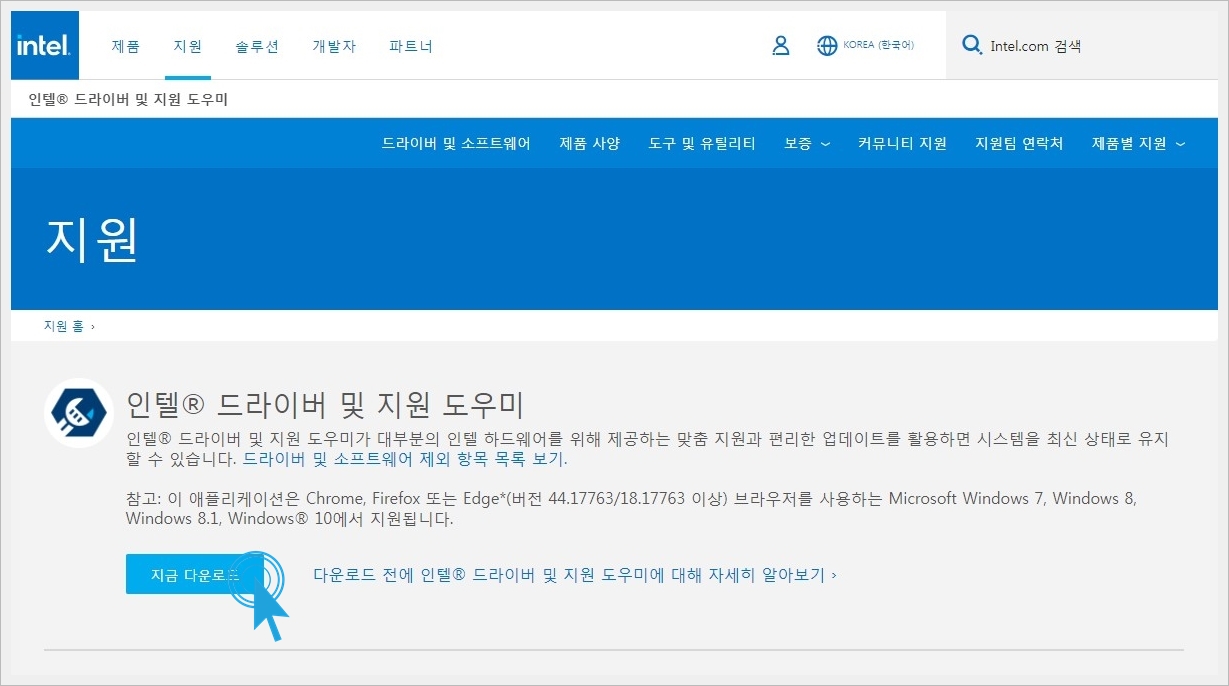1229x686 pixels.
Task: Expand the 보증 dropdown
Action: click(x=807, y=143)
